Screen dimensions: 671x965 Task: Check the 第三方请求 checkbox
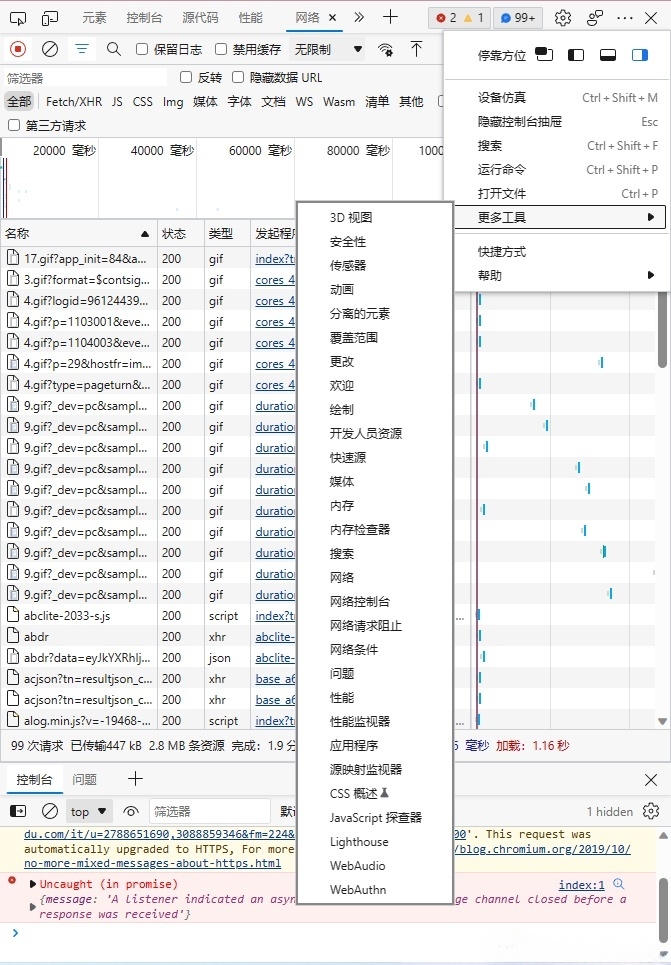[14, 125]
